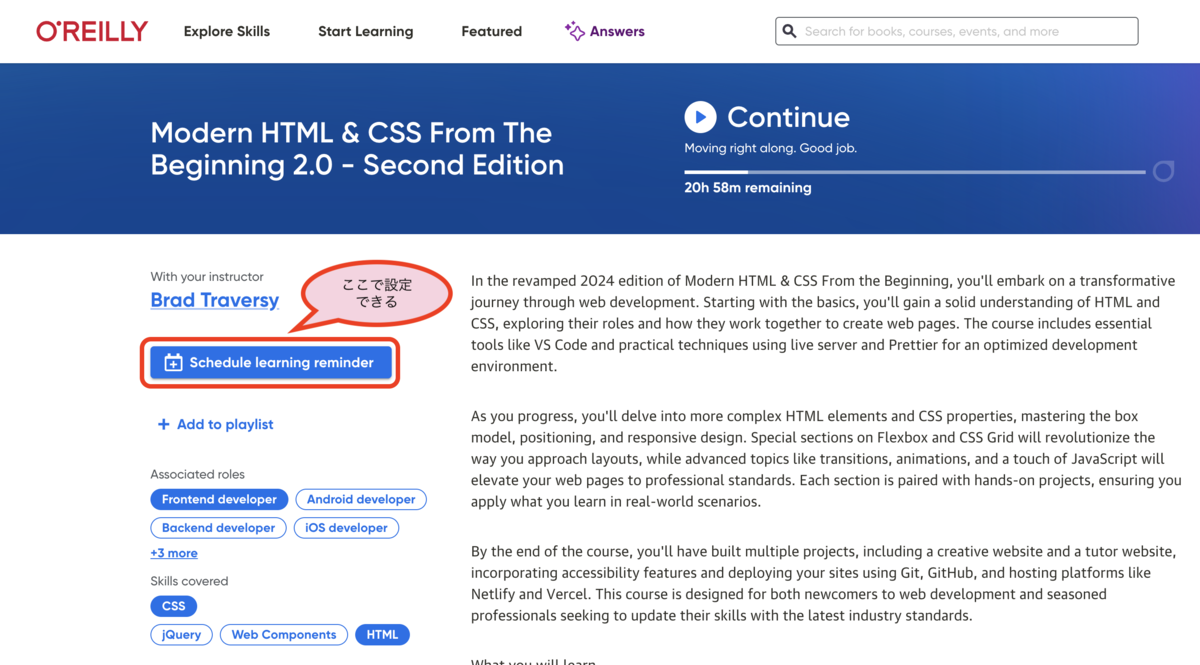Click the course progress bar
Viewport: 1200px width, 665px height.
click(x=914, y=172)
